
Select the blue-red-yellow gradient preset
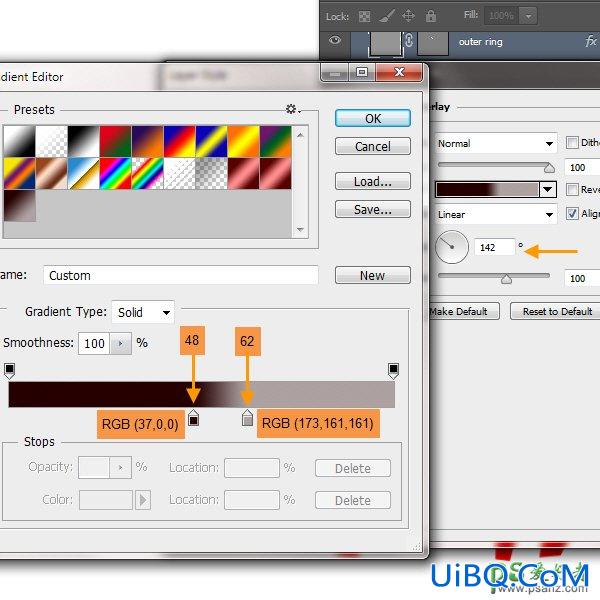(179, 141)
